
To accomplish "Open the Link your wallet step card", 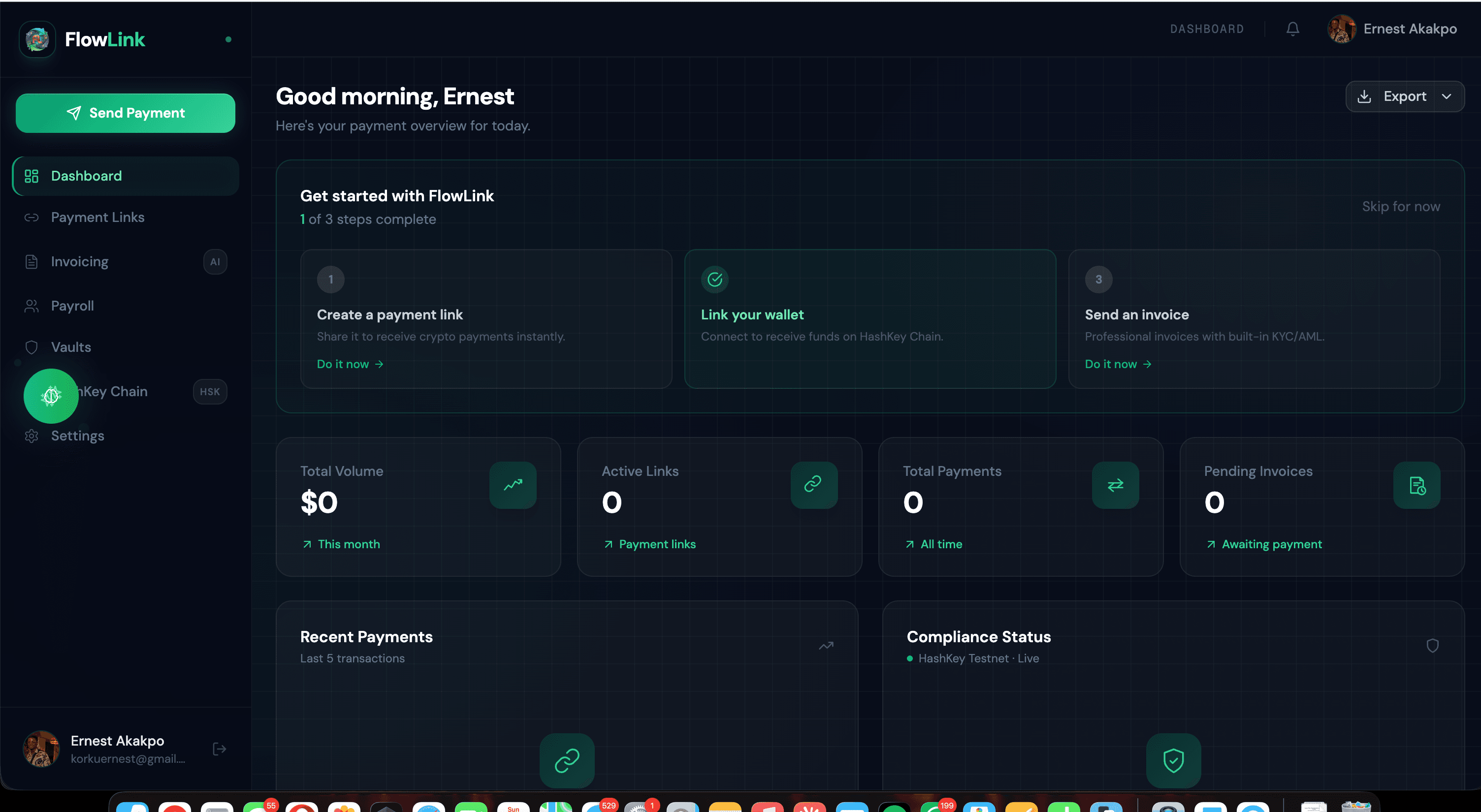I will tap(870, 319).
